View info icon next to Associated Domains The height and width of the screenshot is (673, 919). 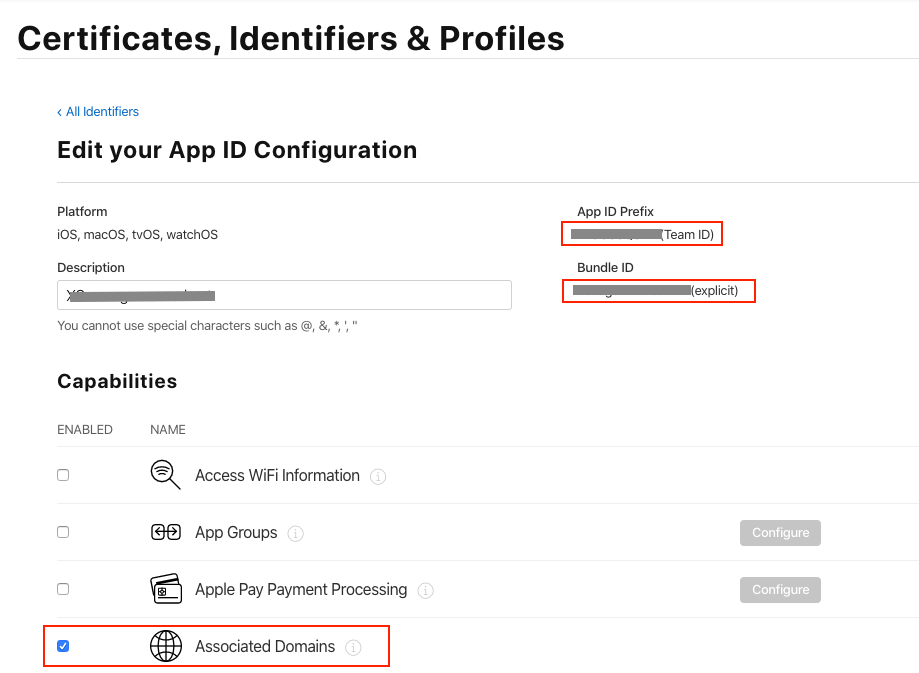(353, 648)
